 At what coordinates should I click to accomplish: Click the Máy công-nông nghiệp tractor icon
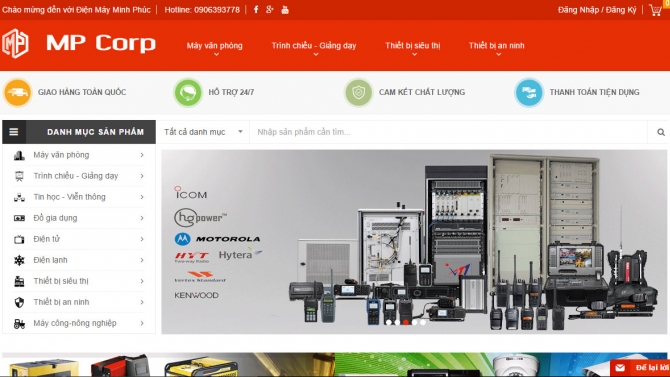click(x=19, y=324)
